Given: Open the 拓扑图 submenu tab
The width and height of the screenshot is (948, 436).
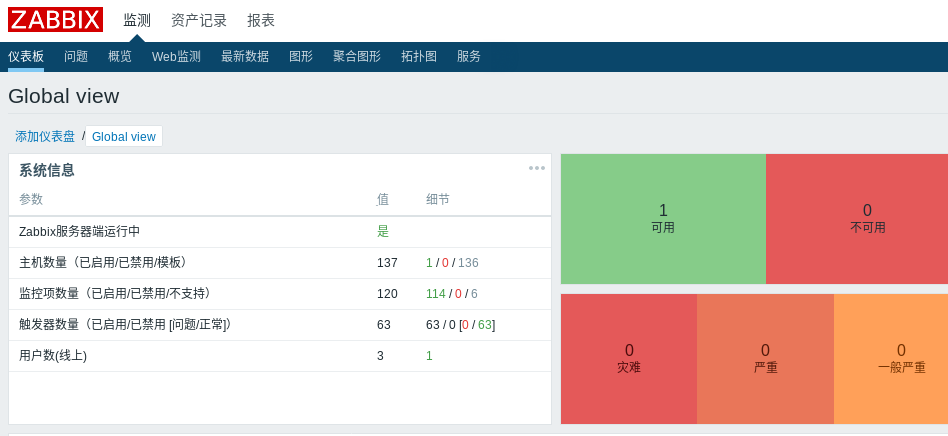Looking at the screenshot, I should click(419, 57).
